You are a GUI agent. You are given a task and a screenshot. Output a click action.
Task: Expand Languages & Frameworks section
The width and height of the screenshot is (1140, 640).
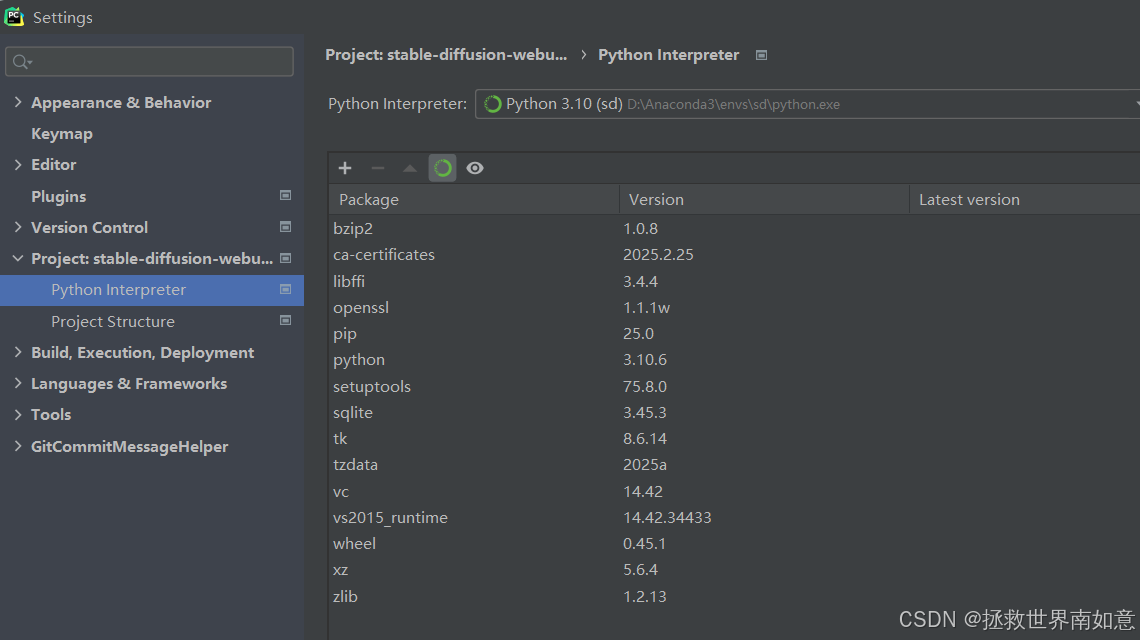(x=18, y=383)
